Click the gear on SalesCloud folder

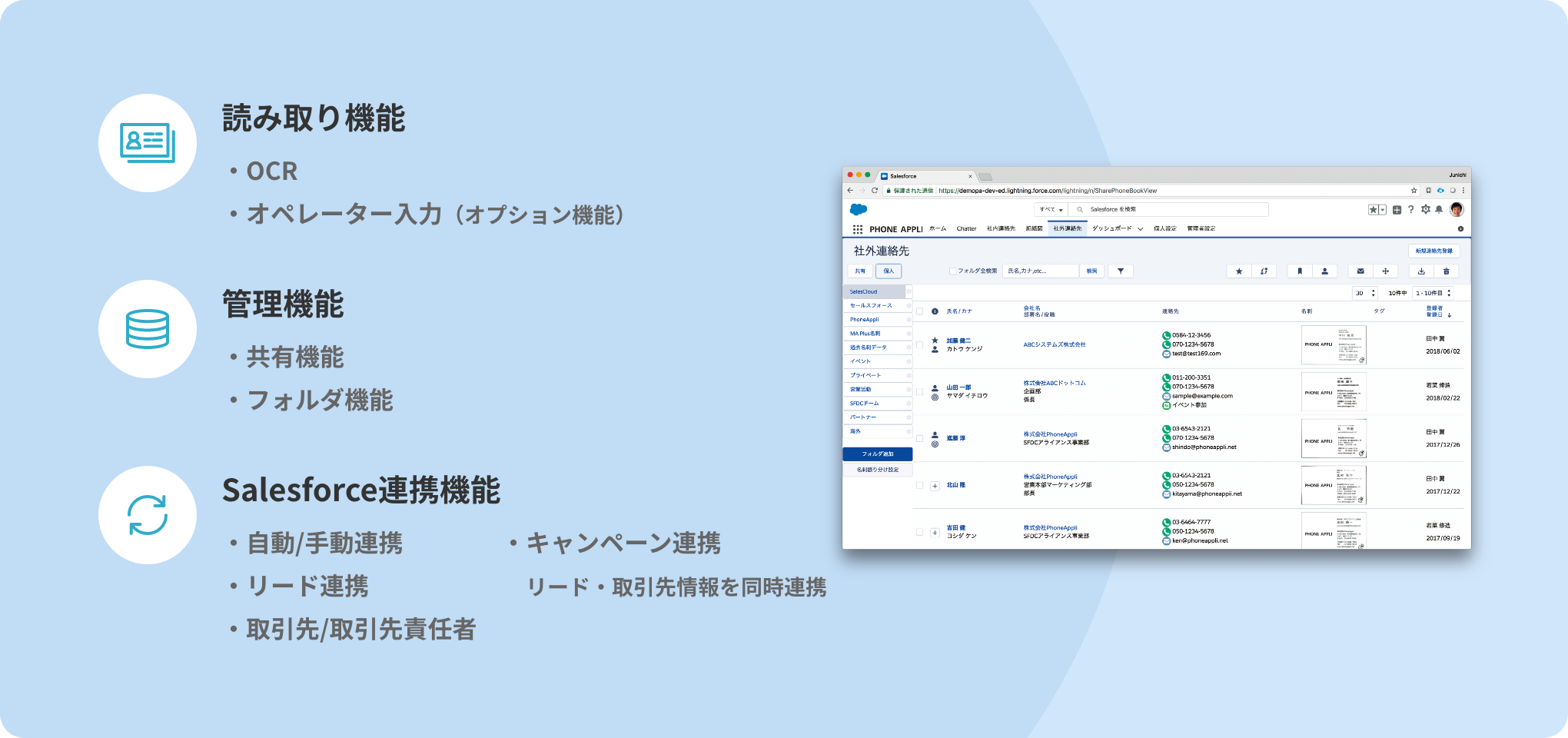click(x=909, y=292)
